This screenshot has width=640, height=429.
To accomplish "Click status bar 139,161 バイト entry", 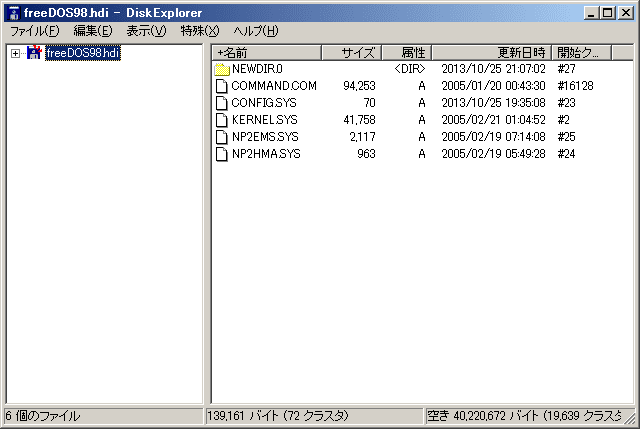I will 278,416.
